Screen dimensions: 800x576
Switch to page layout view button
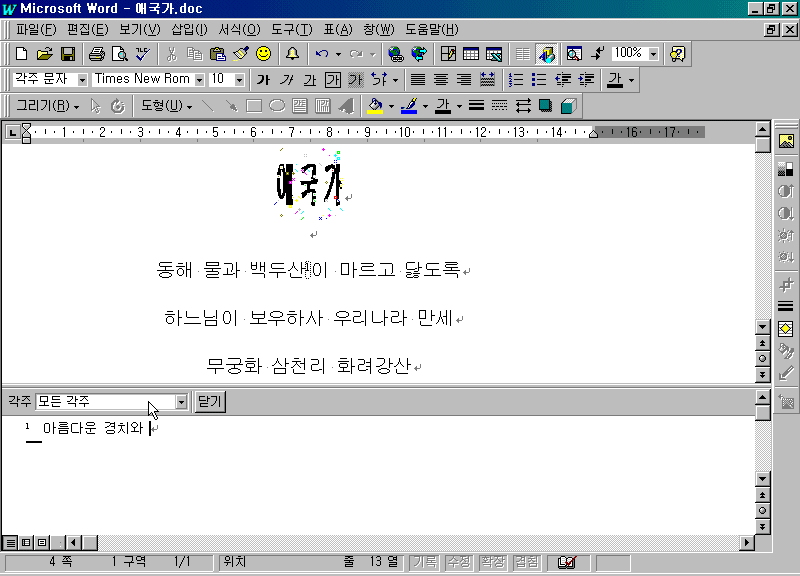(42, 542)
